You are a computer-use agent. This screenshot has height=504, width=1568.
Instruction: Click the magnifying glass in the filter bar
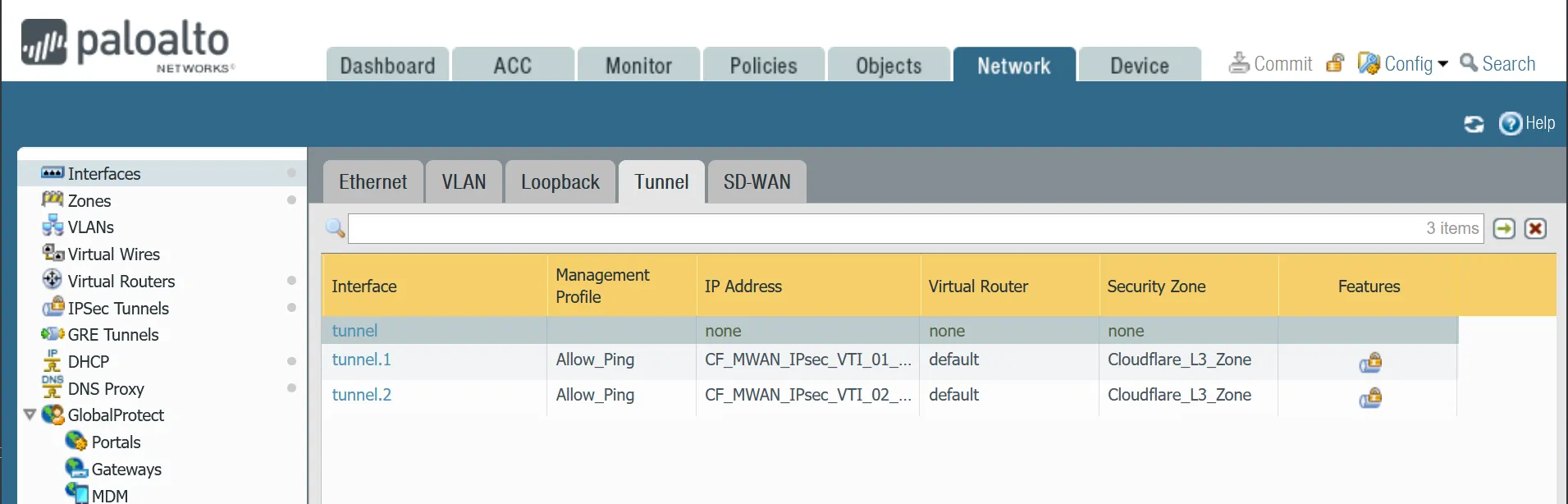334,228
